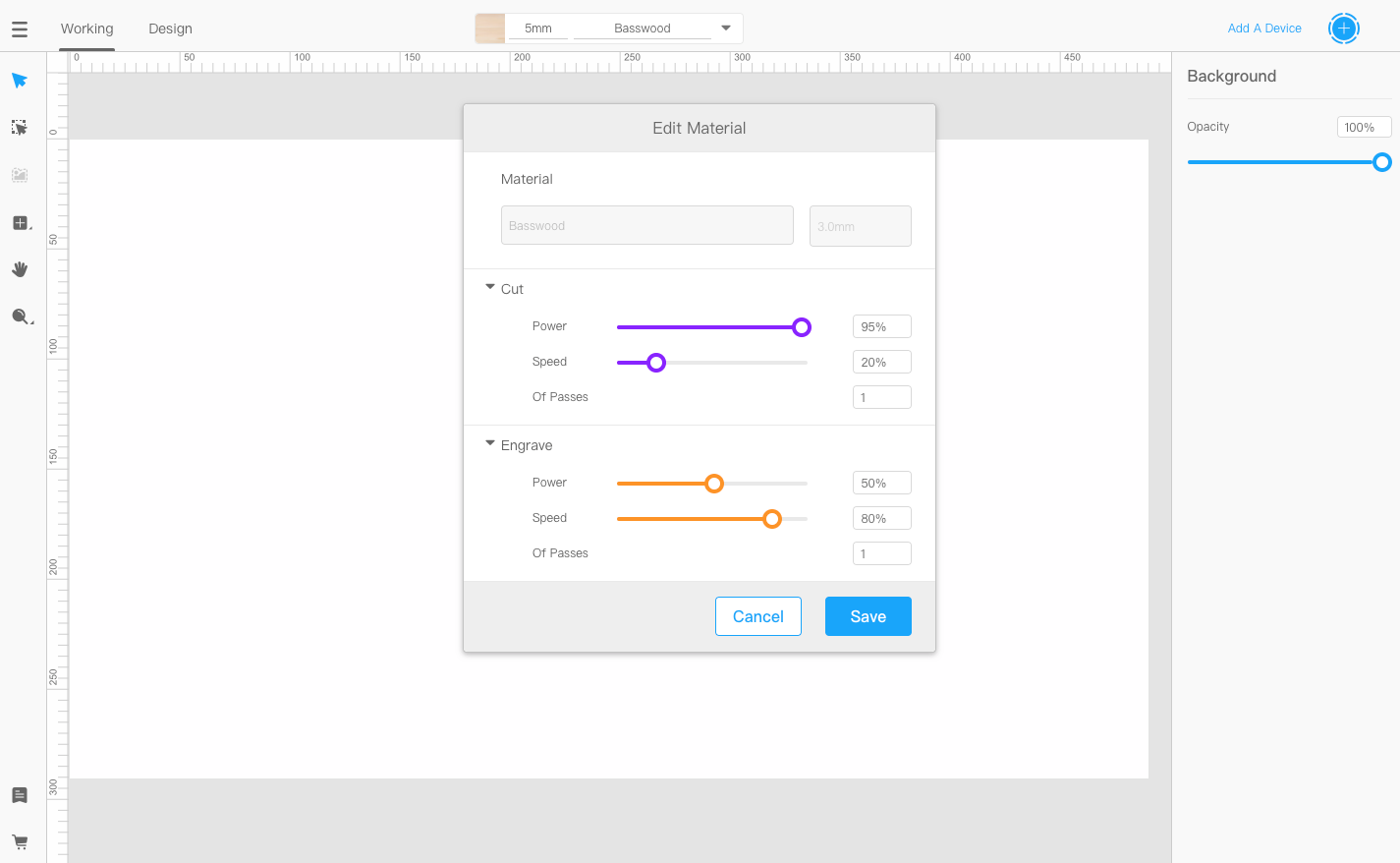Select the marquee selection tool
Screen dimensions: 1400x863
(x=20, y=128)
